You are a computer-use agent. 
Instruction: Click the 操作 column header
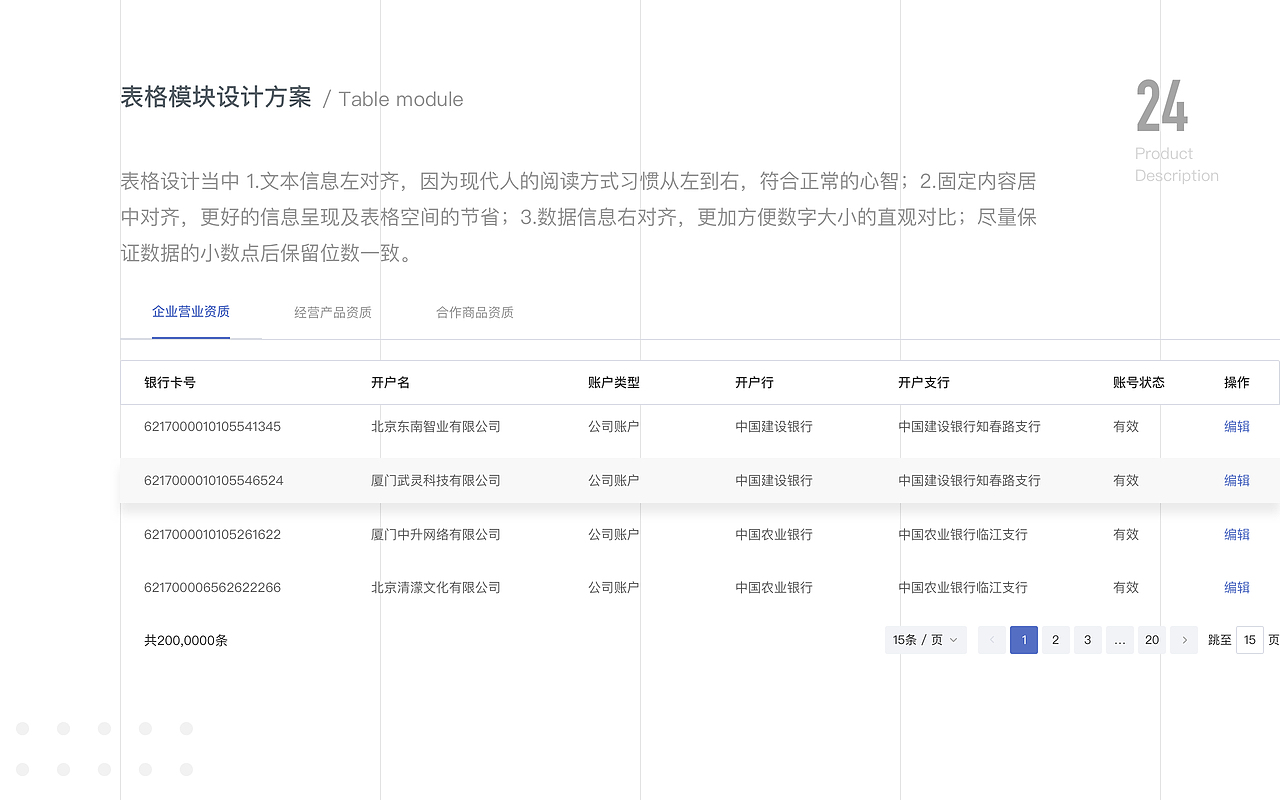pos(1237,382)
